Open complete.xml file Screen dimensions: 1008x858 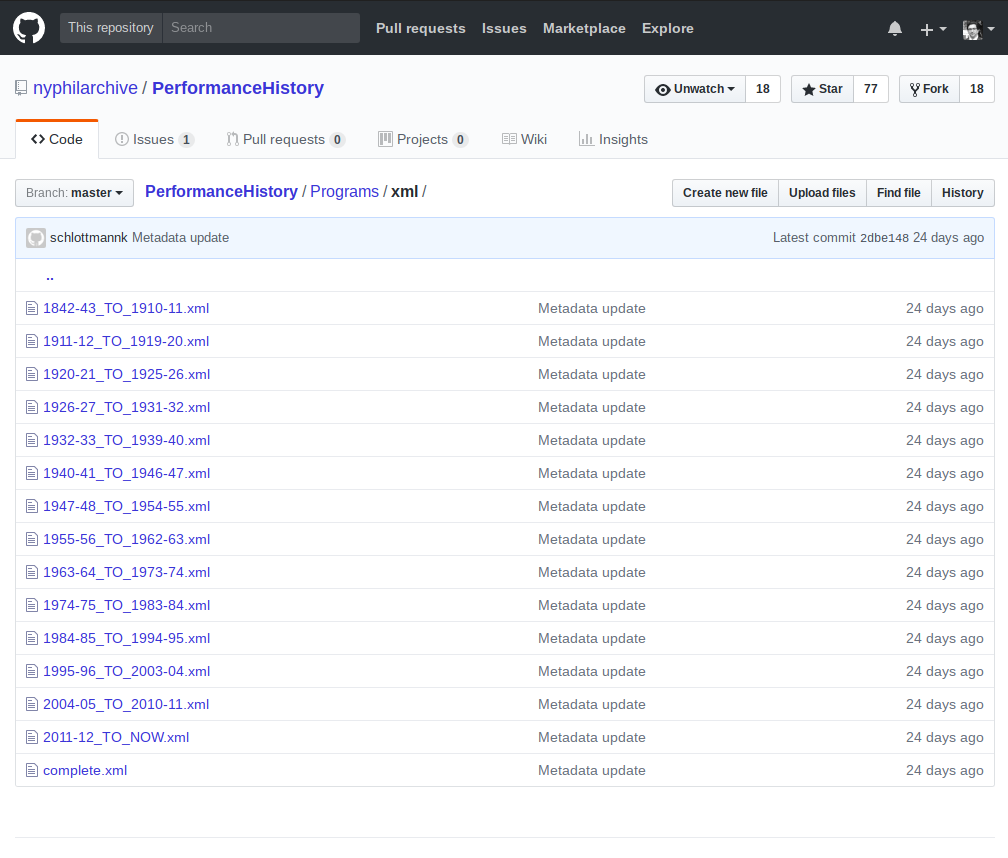(x=85, y=771)
